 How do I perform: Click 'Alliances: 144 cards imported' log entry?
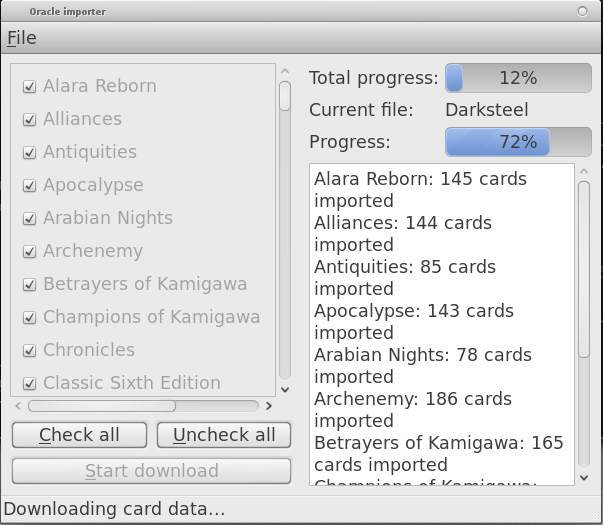[403, 234]
